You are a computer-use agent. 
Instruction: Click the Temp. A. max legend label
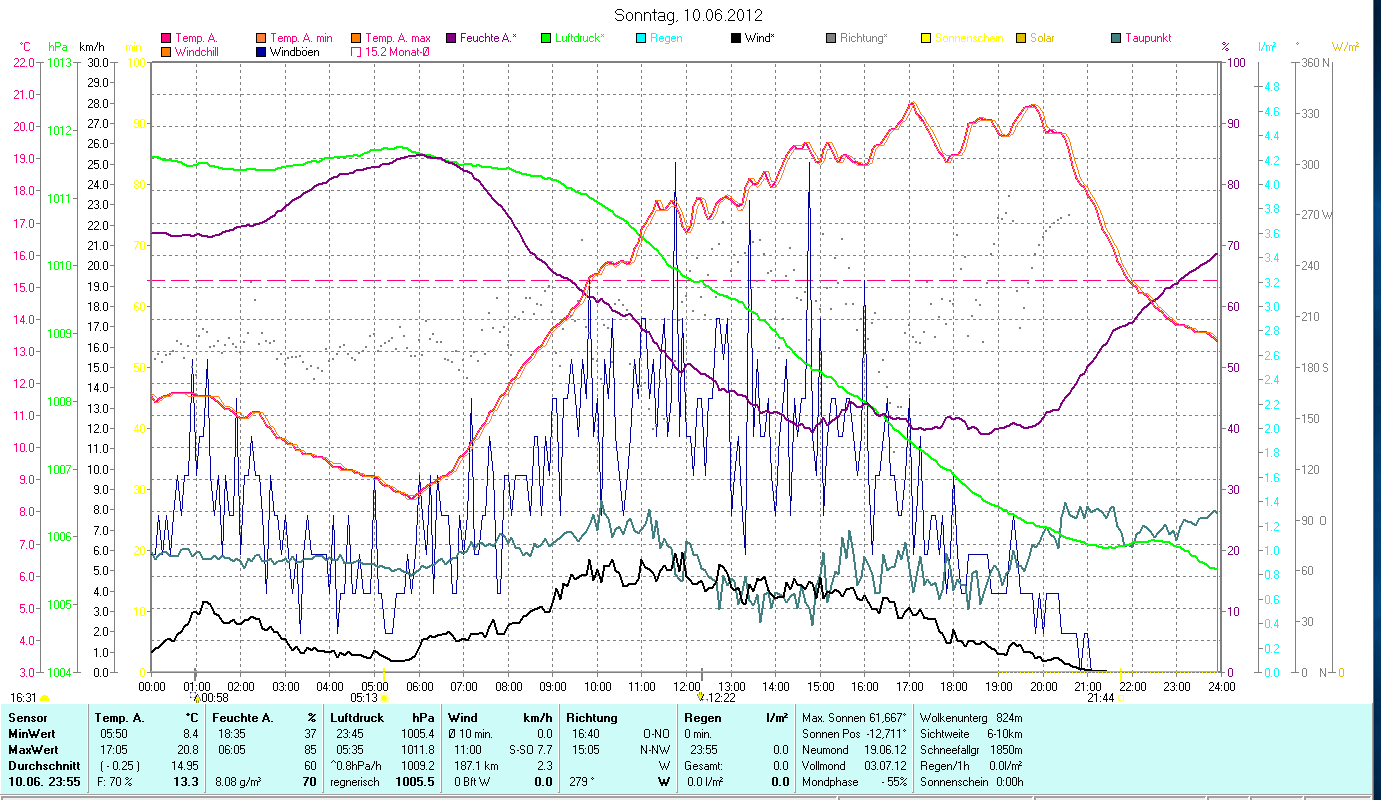point(397,38)
